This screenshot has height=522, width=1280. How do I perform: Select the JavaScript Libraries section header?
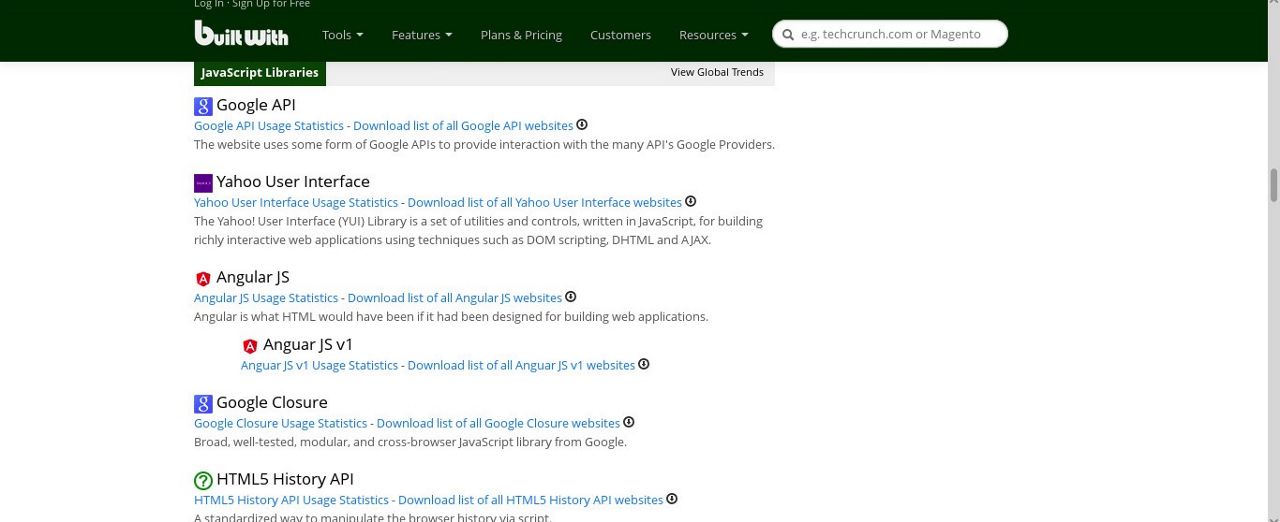260,73
